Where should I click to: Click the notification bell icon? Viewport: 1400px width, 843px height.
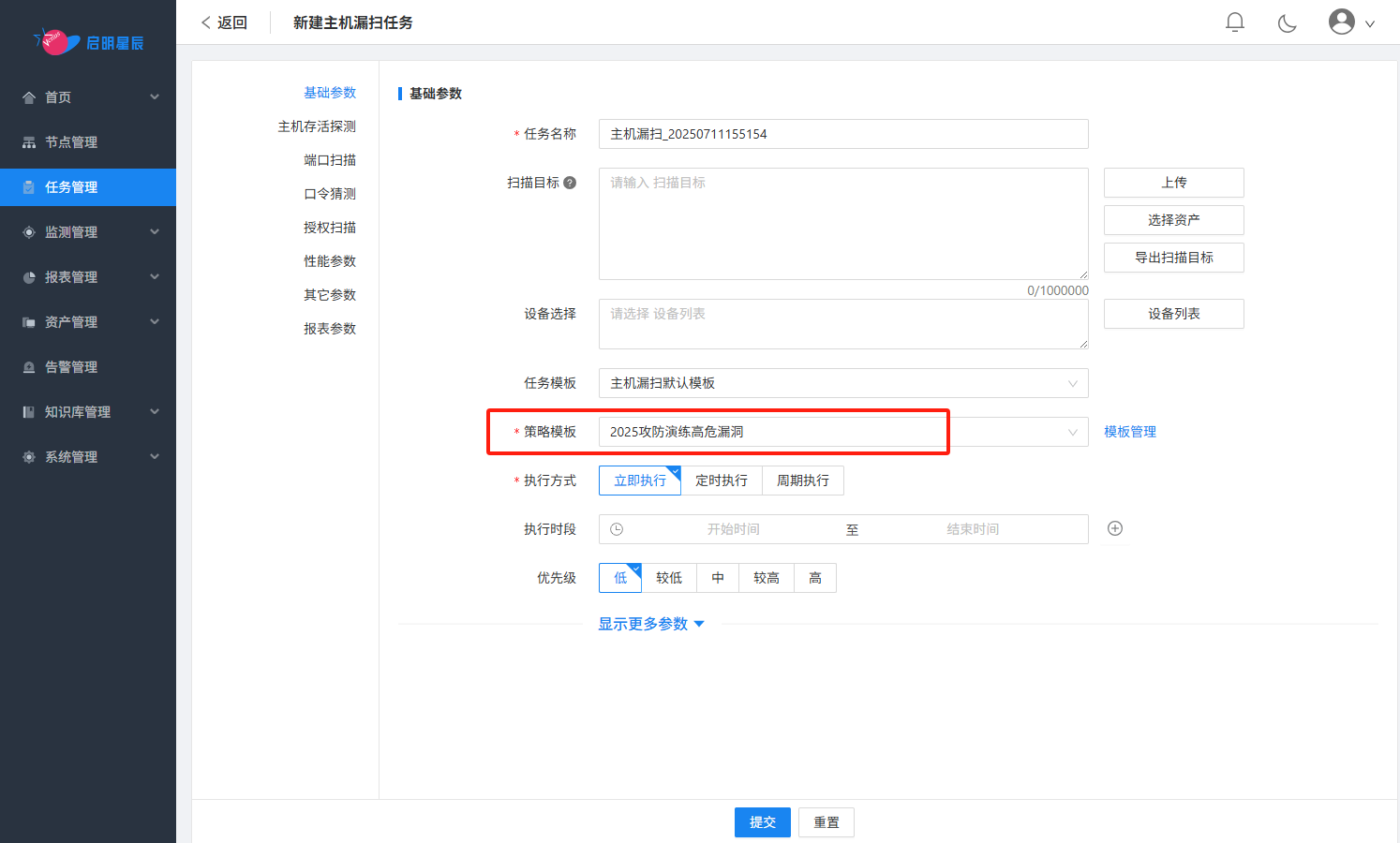pyautogui.click(x=1235, y=21)
